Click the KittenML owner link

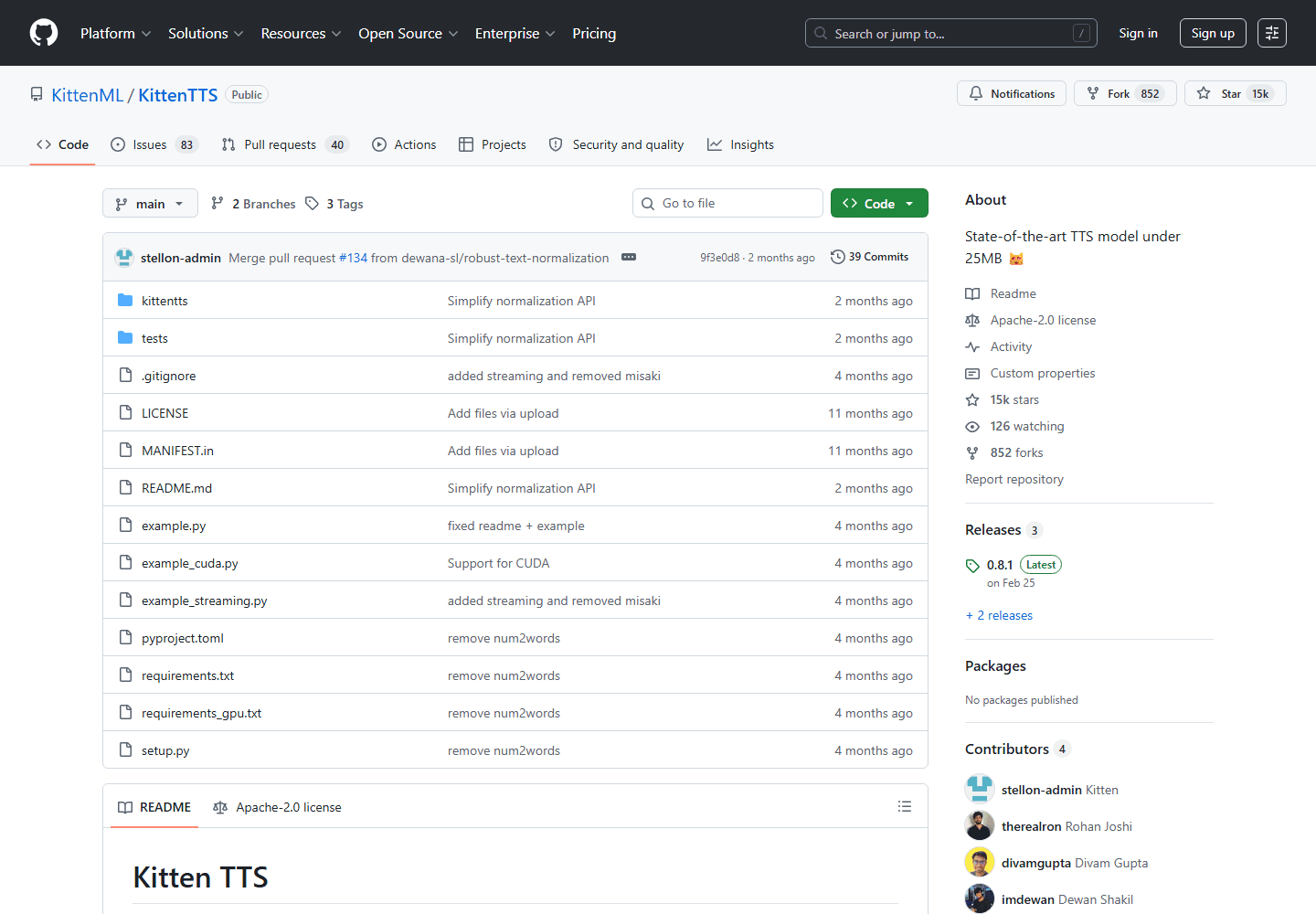88,95
